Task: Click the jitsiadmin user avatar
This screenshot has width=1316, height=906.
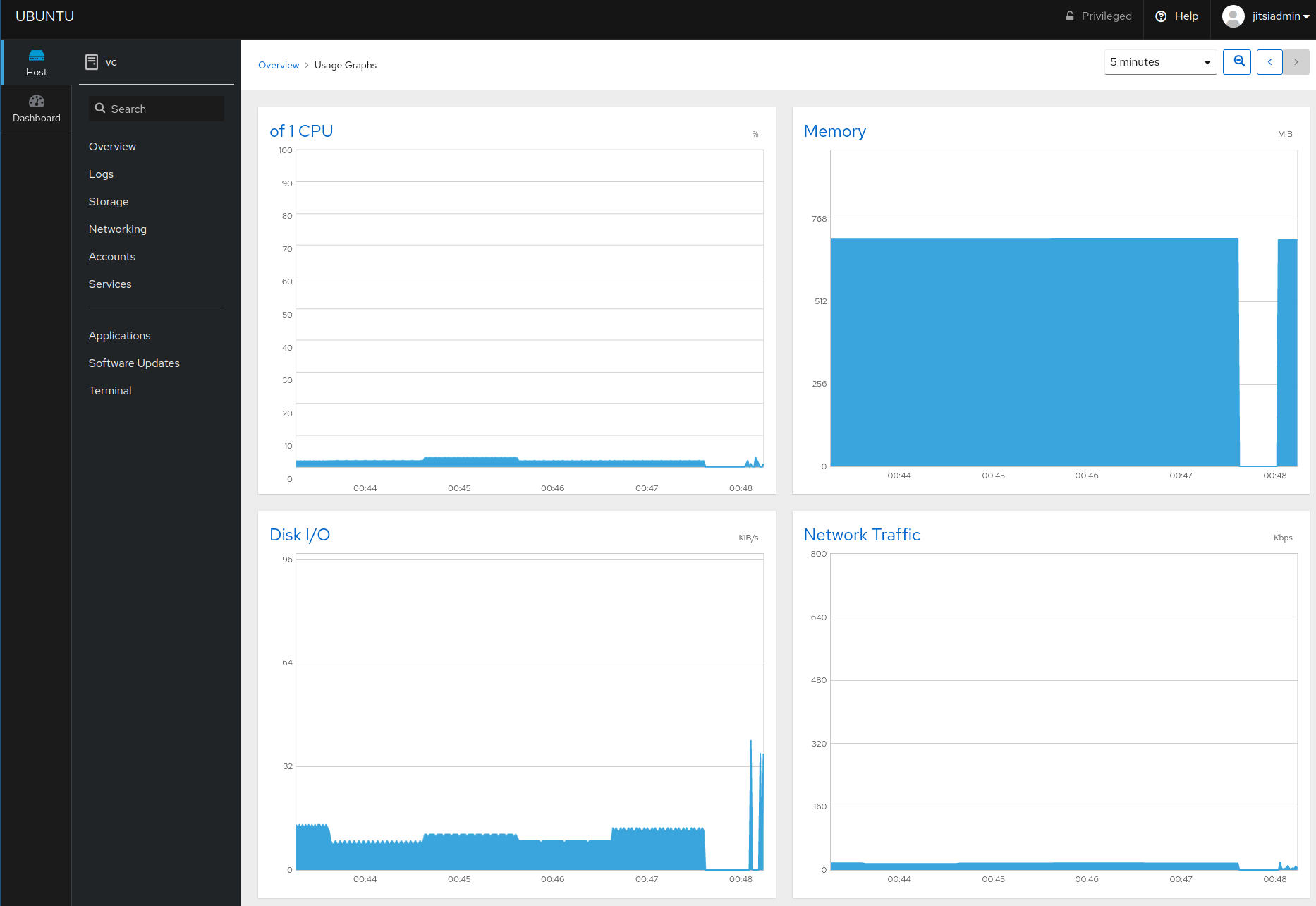Action: (x=1233, y=16)
